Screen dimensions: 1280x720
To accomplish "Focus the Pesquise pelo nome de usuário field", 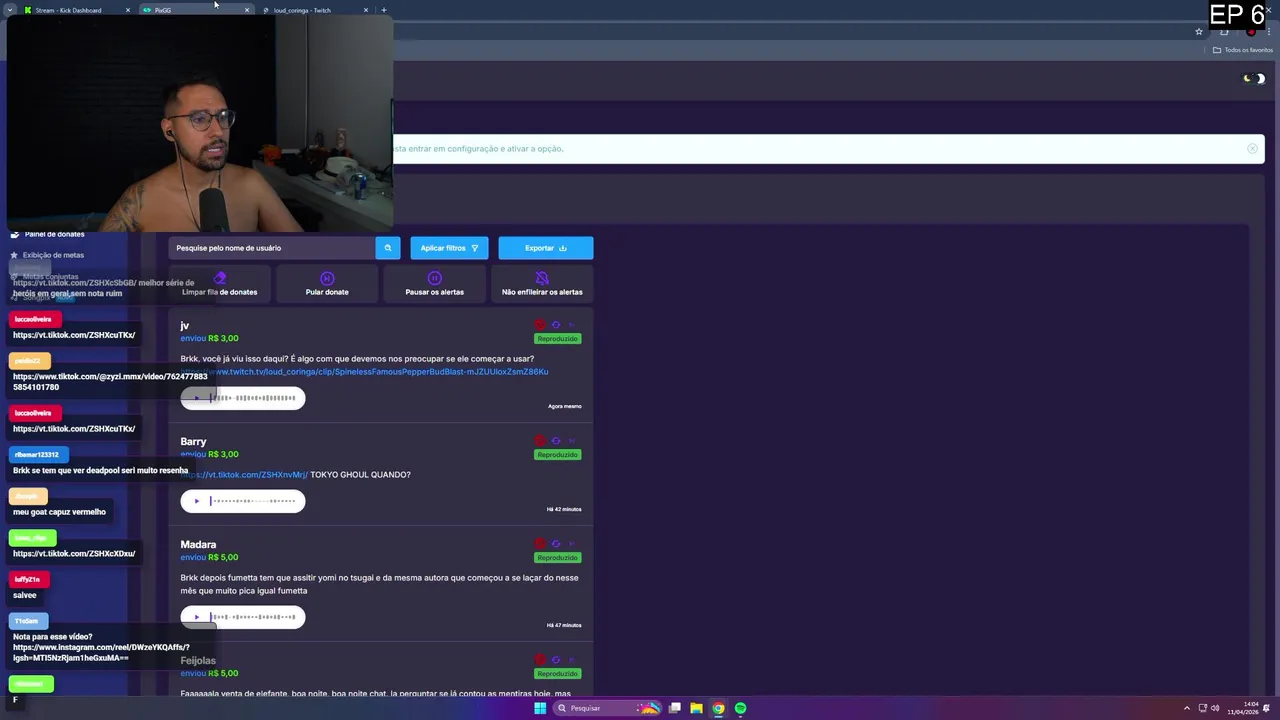I will tap(272, 248).
